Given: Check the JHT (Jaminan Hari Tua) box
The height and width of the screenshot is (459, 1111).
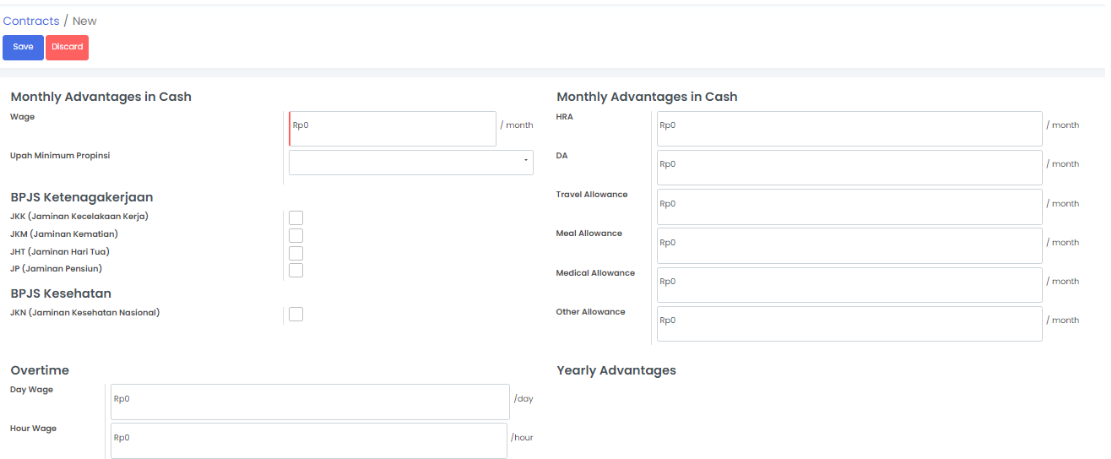Looking at the screenshot, I should coord(296,253).
